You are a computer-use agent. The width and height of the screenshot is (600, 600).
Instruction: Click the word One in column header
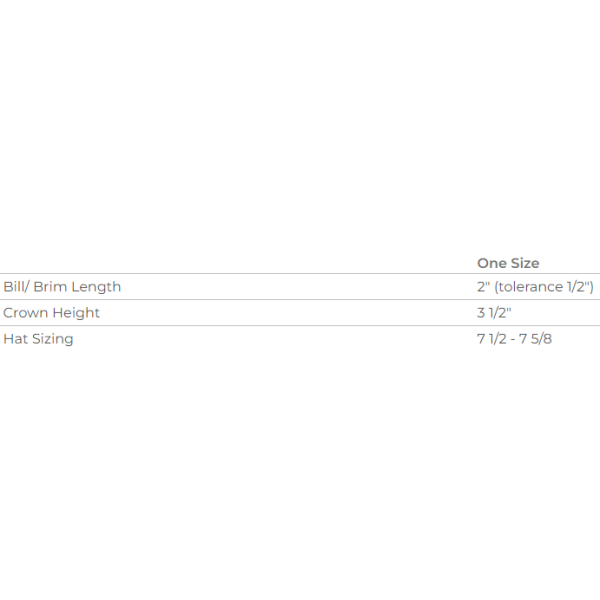coord(492,263)
